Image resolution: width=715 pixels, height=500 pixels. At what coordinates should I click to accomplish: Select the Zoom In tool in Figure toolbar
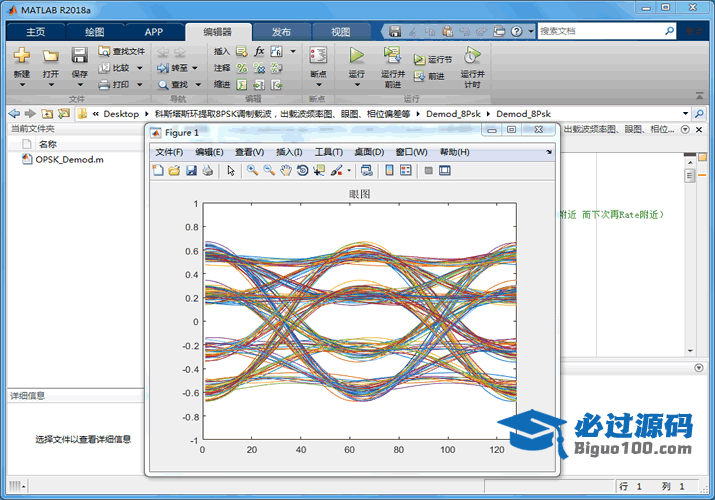[x=252, y=170]
